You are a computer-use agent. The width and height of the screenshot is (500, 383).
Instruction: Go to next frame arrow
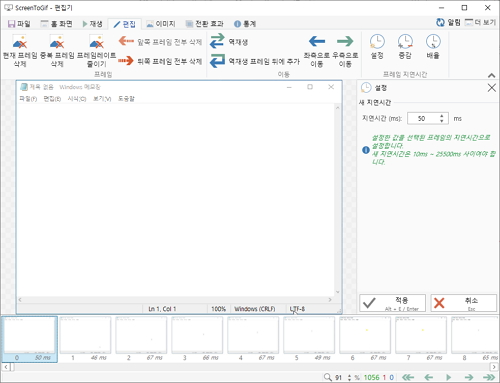(469, 377)
